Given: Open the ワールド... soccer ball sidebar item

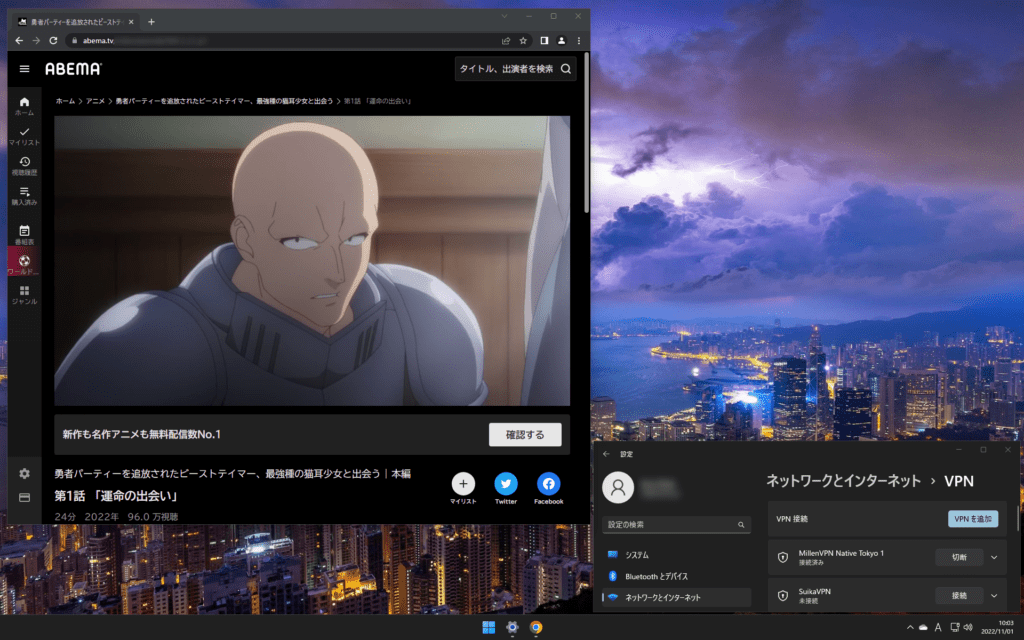Looking at the screenshot, I should coord(24,264).
